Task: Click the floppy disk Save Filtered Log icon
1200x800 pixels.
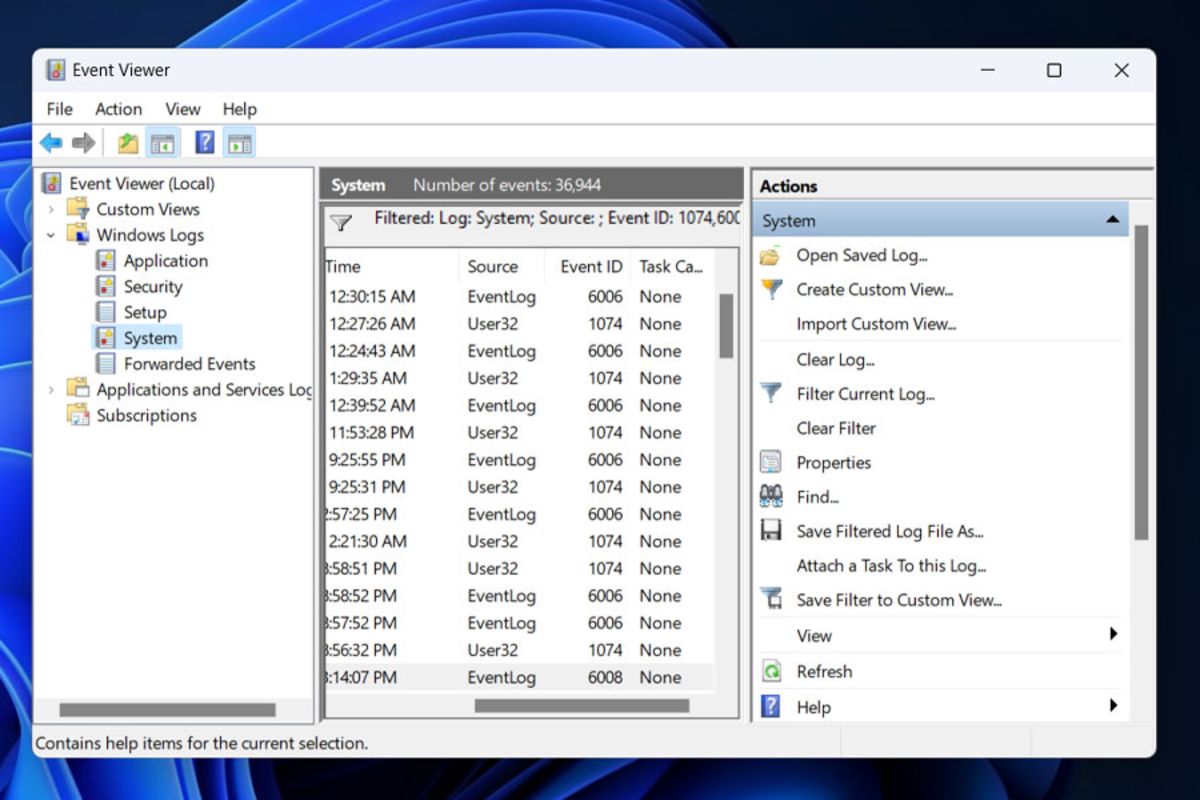Action: [771, 531]
